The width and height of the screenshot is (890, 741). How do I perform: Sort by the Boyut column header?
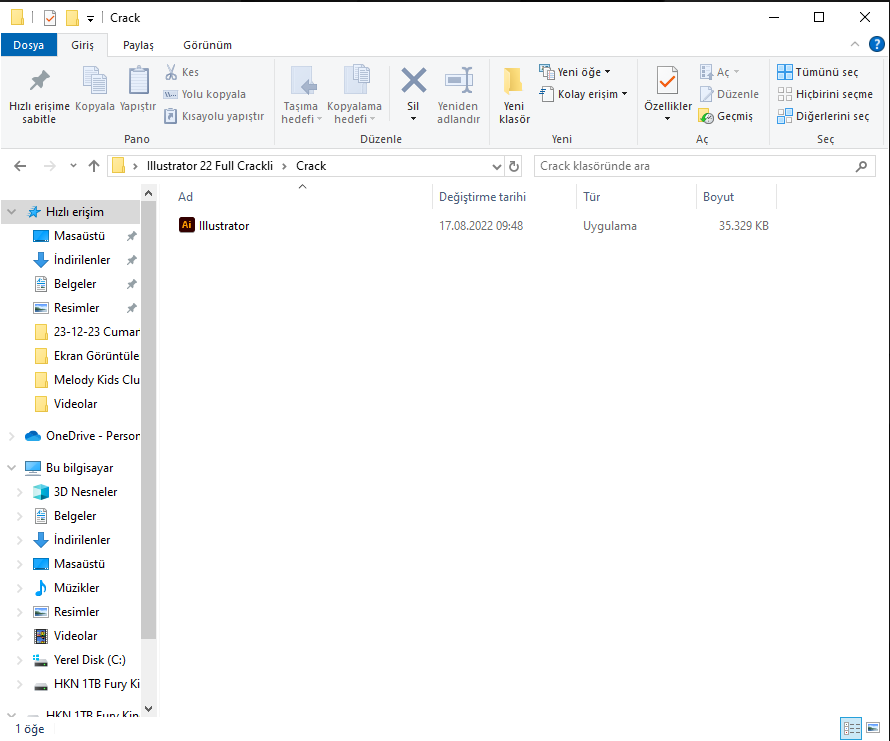(x=719, y=197)
